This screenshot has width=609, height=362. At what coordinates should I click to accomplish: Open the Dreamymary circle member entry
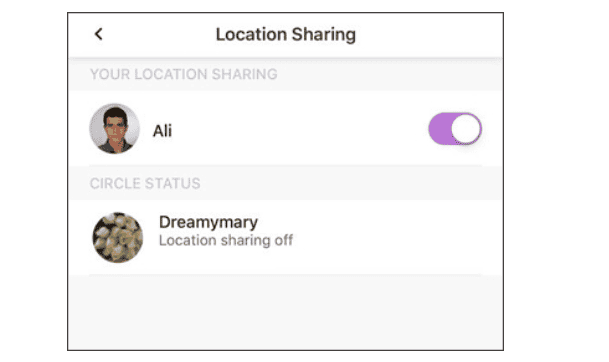[x=285, y=237]
